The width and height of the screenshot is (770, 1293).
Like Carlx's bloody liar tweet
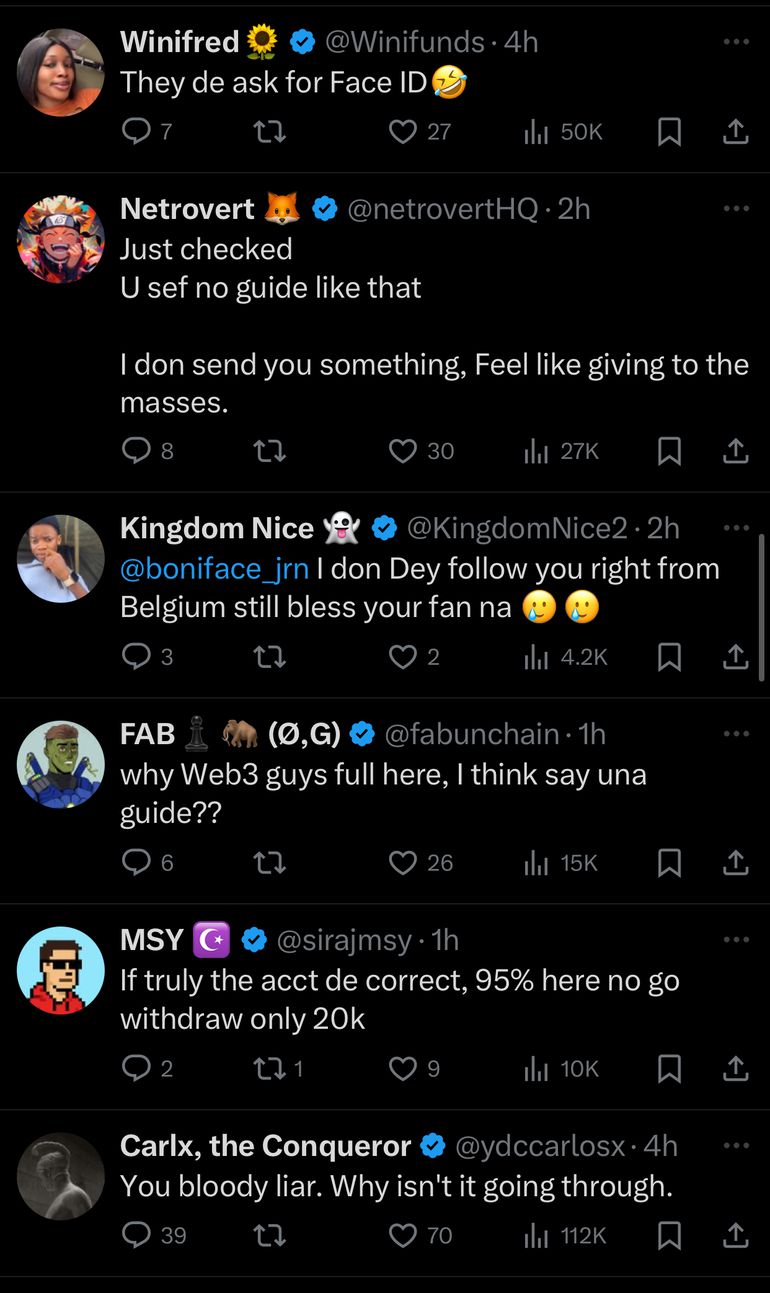tap(403, 1235)
